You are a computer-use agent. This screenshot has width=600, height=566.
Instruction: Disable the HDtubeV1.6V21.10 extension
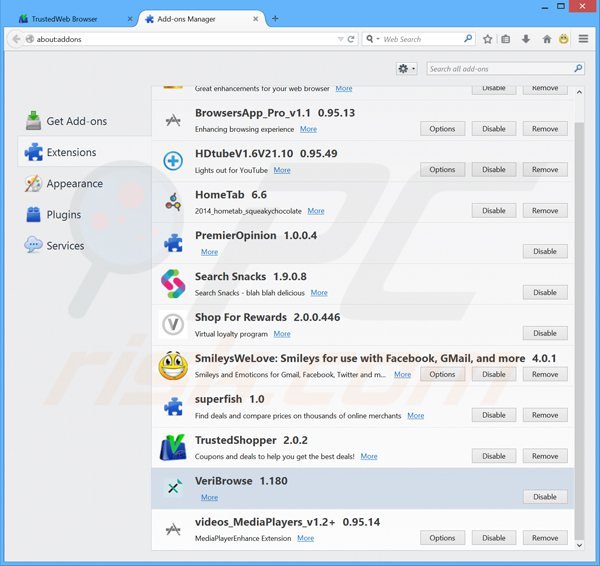click(x=494, y=170)
